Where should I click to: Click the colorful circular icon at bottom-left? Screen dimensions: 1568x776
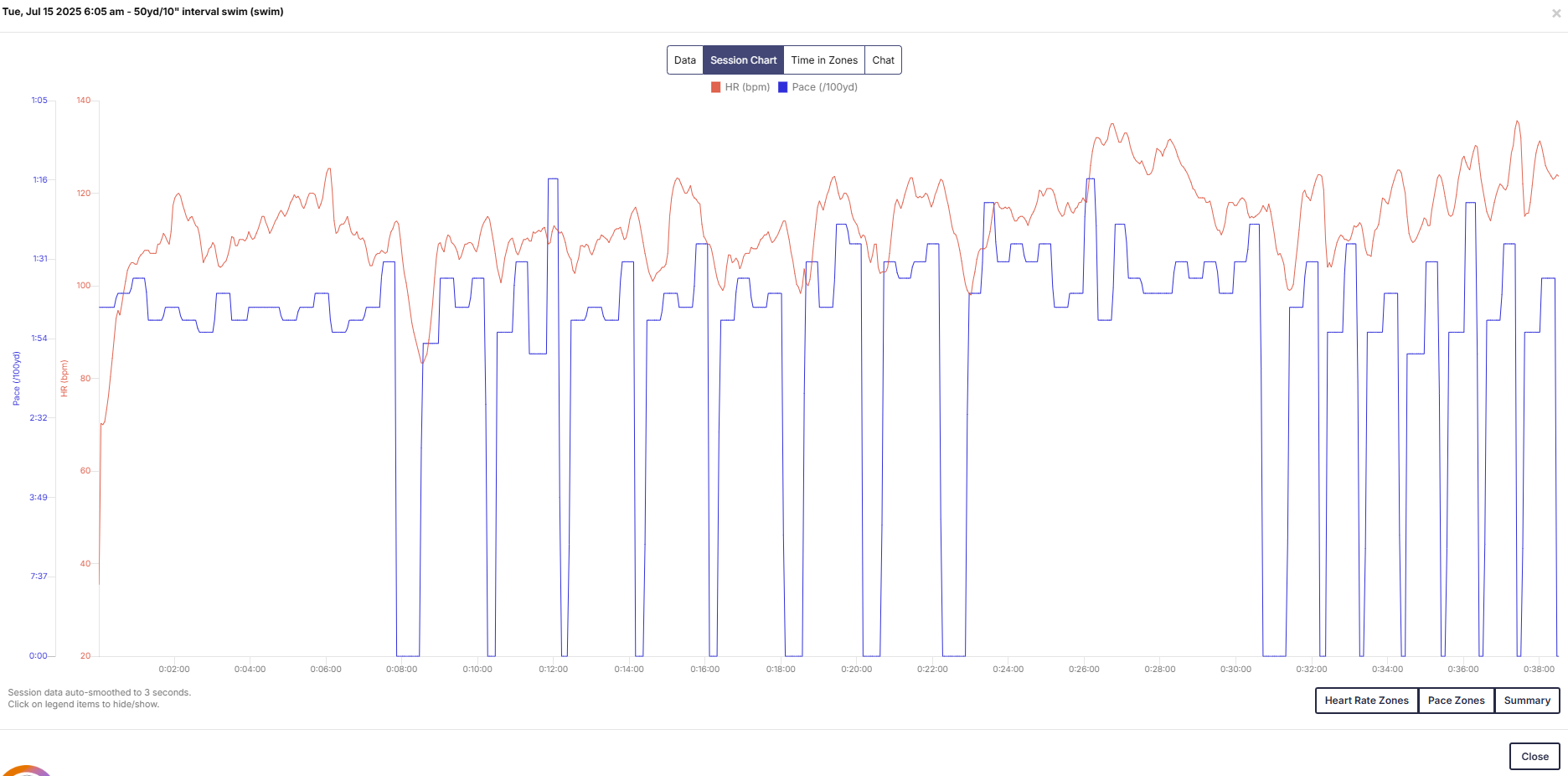pyautogui.click(x=27, y=770)
